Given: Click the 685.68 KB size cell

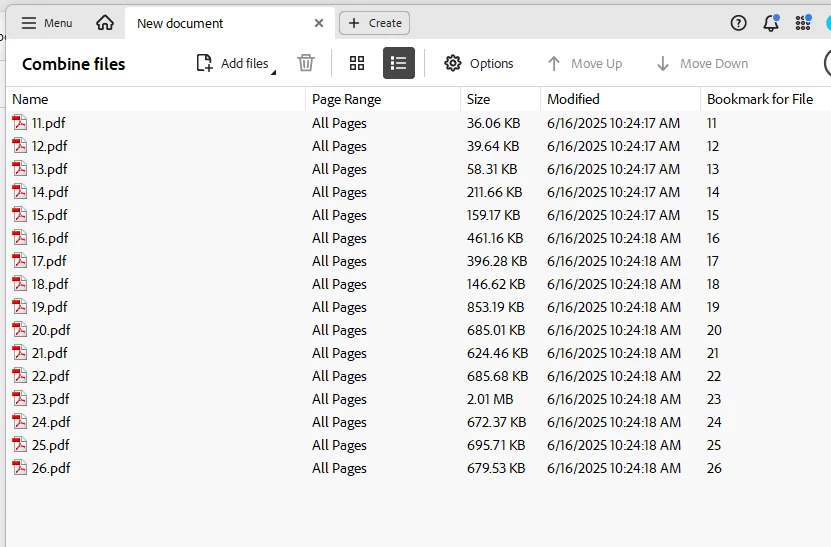Looking at the screenshot, I should [x=497, y=376].
